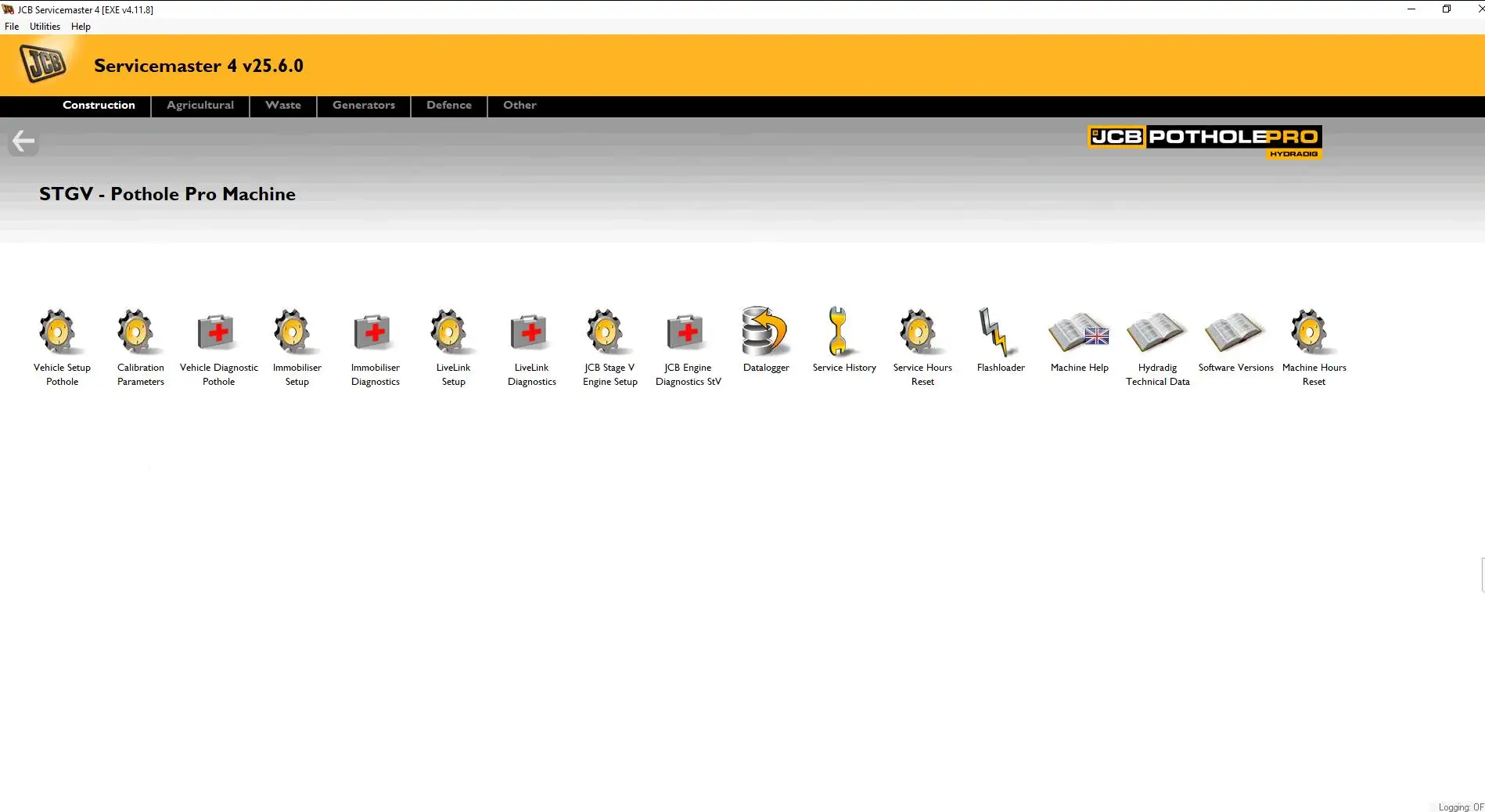The height and width of the screenshot is (812, 1485).
Task: Open Software Versions book icon
Action: tap(1235, 332)
